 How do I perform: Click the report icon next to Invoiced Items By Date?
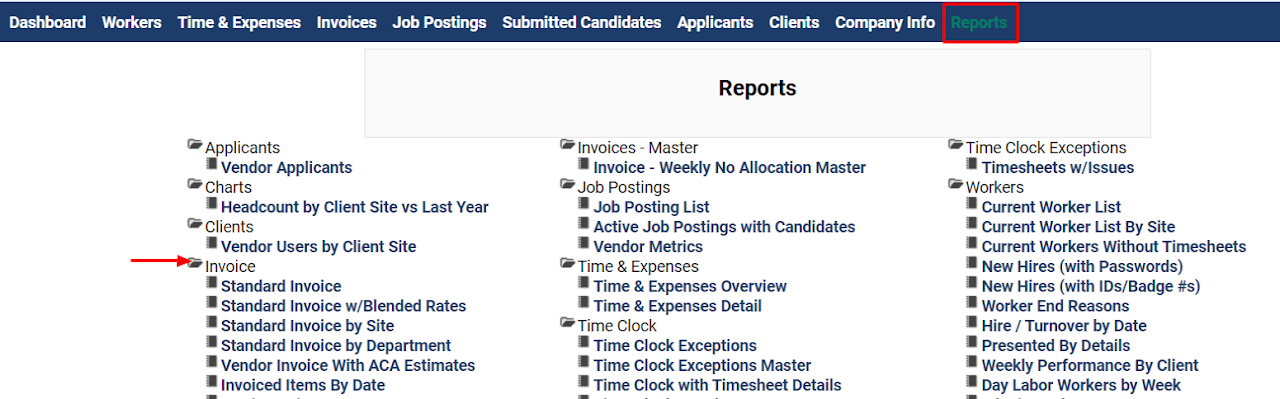[211, 383]
